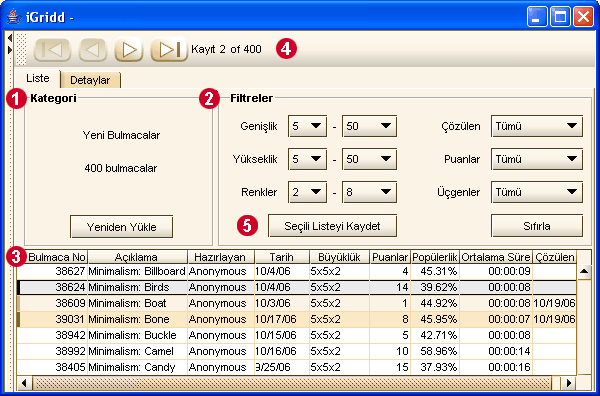The width and height of the screenshot is (600, 396).
Task: Click horizontal scrollbar left arrow
Action: pos(24,383)
